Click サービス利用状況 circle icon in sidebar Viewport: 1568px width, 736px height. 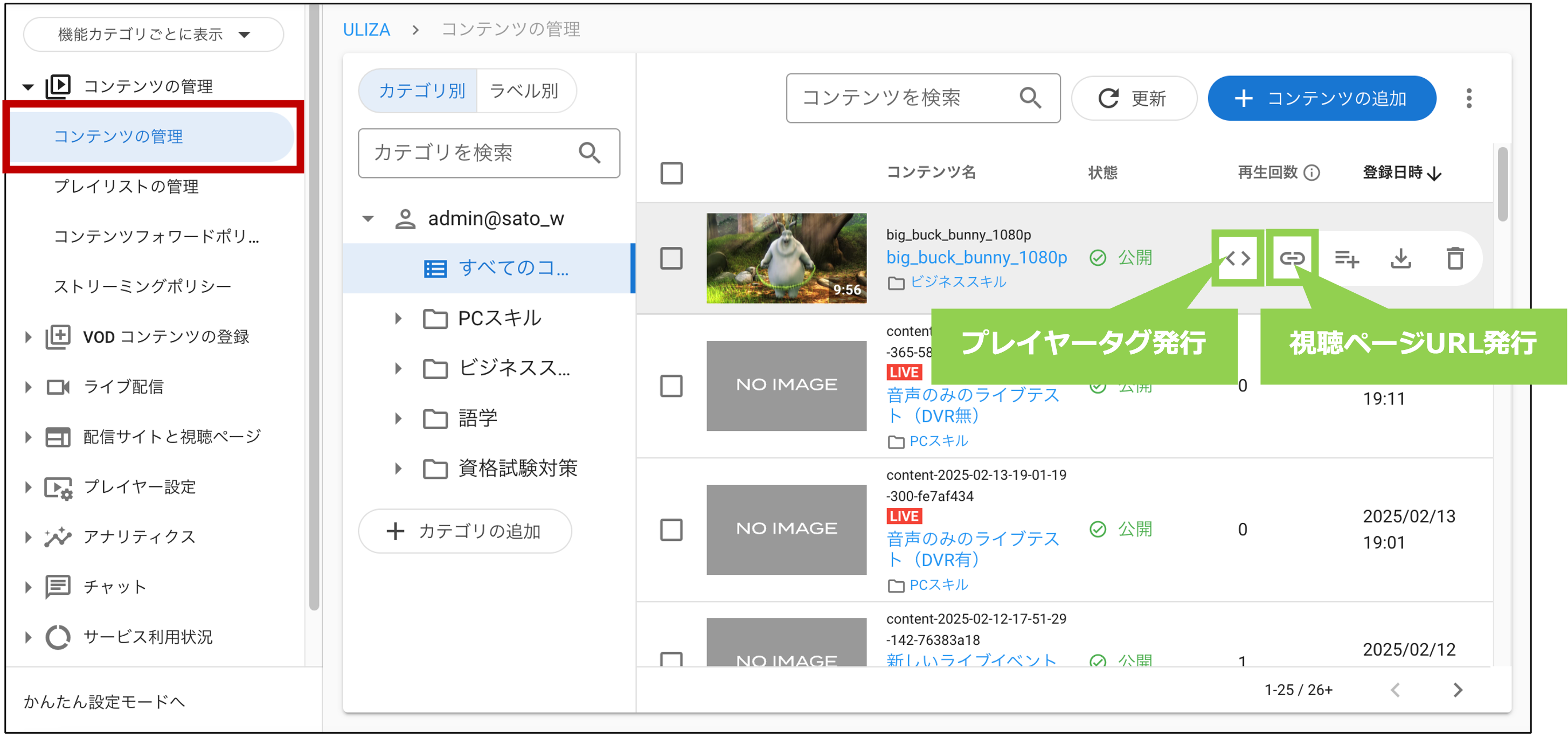pyautogui.click(x=58, y=637)
